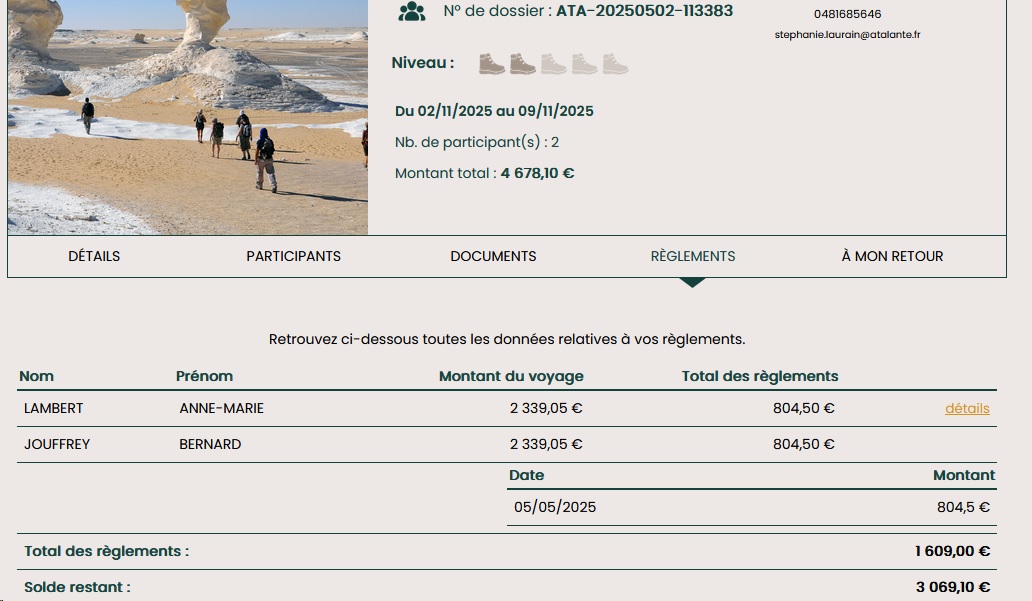1032x601 pixels.
Task: Switch to the PARTICIPANTS tab
Action: click(x=293, y=256)
